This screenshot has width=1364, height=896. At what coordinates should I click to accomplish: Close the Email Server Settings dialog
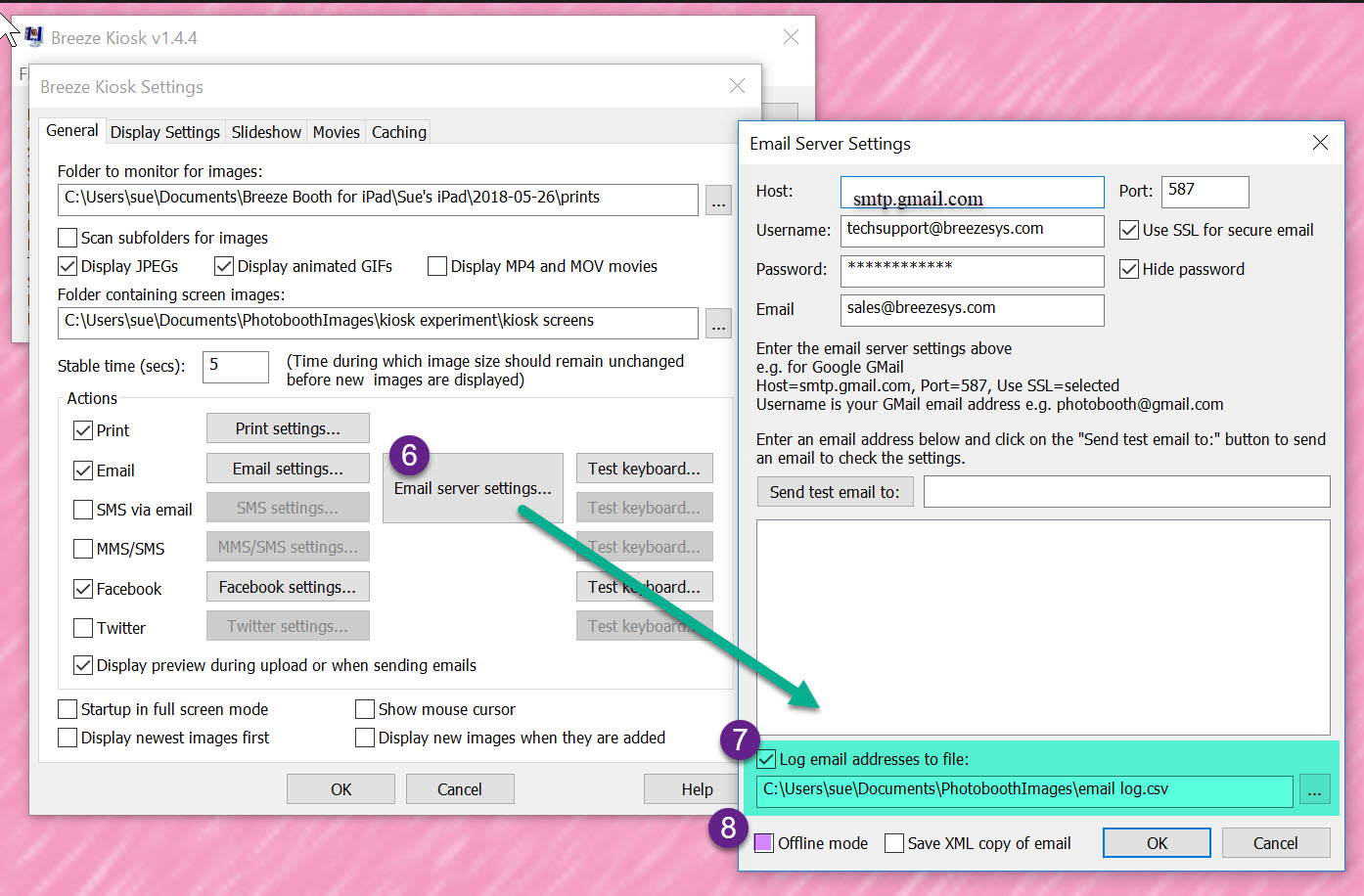click(x=1320, y=143)
